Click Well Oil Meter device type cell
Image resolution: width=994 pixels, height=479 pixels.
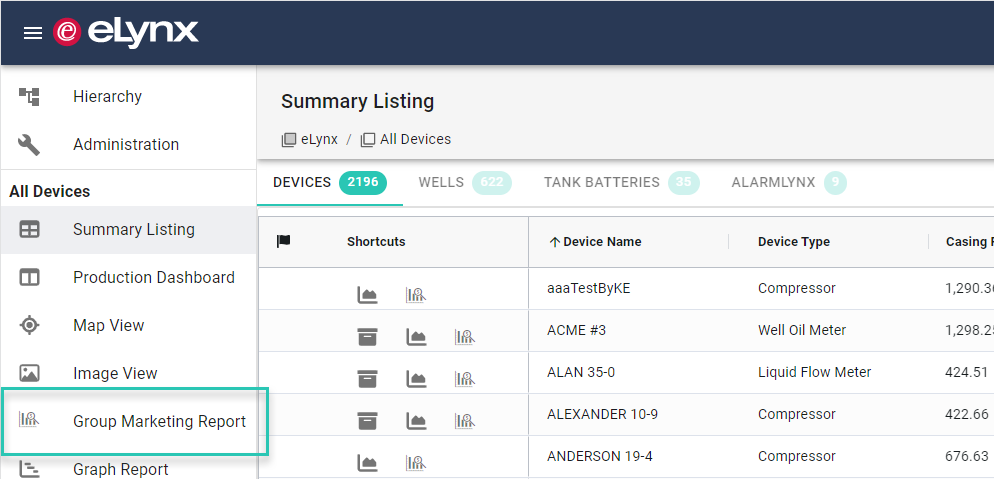click(802, 330)
